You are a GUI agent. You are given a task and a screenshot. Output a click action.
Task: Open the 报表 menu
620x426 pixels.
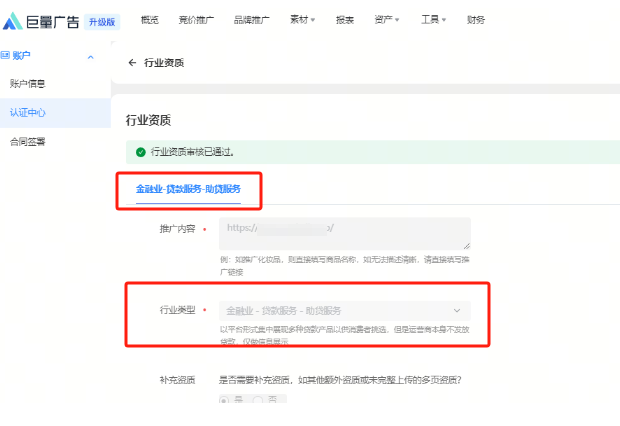pos(345,20)
